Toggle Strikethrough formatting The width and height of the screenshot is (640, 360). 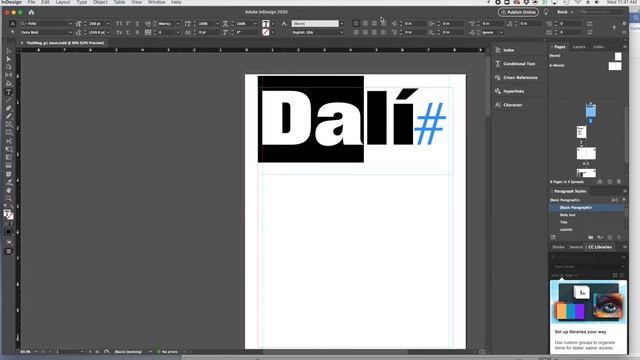click(137, 32)
